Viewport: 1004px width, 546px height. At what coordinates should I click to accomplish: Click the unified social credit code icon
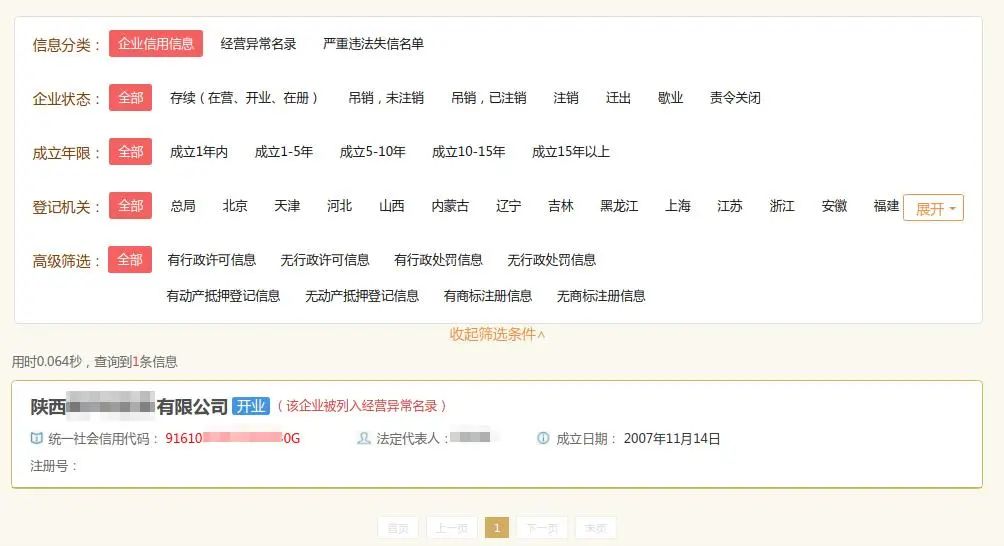(37, 438)
